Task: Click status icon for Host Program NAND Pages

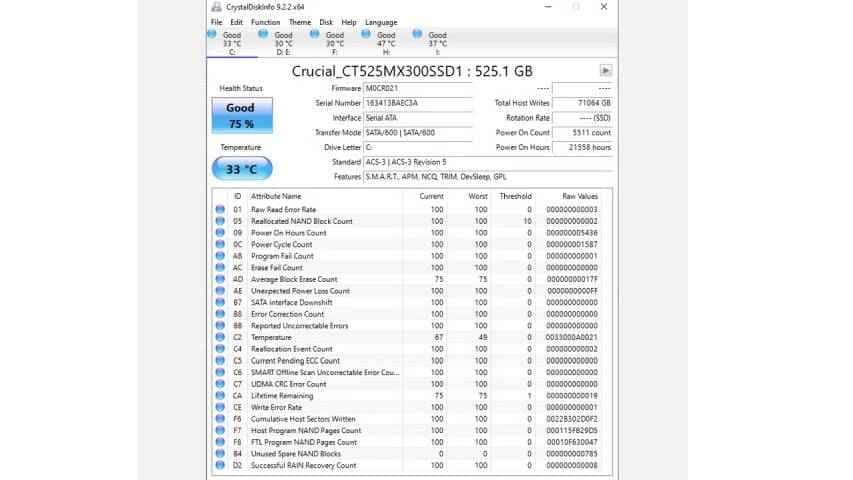Action: pos(220,430)
